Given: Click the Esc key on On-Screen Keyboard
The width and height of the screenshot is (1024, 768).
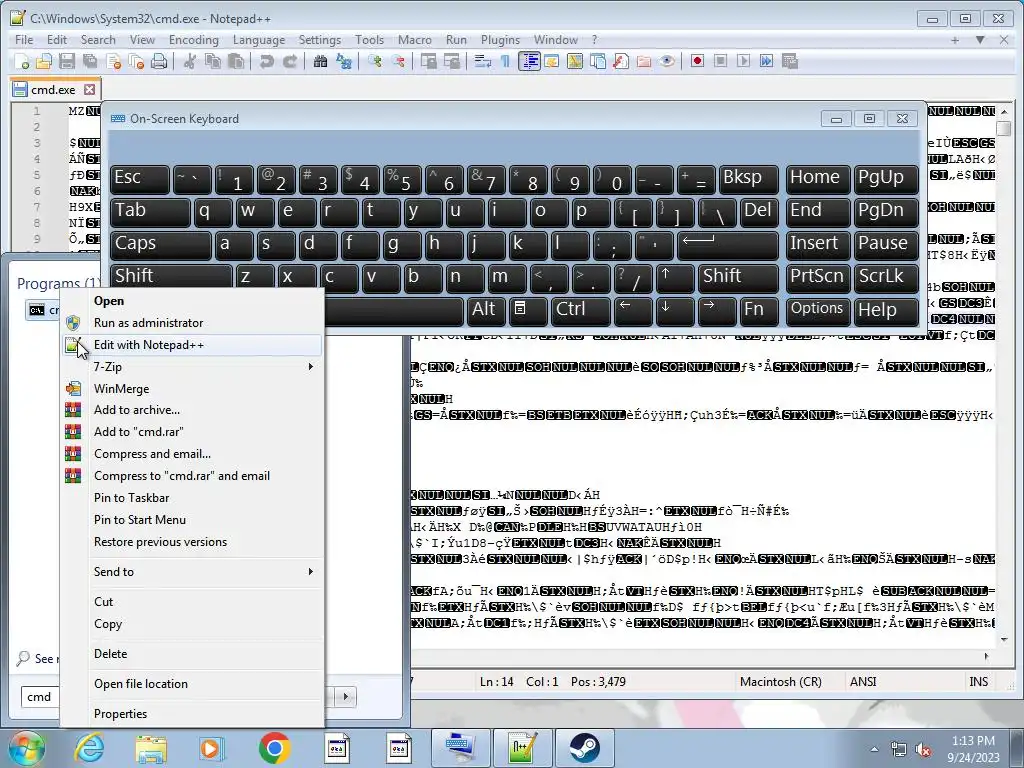Looking at the screenshot, I should (x=140, y=179).
